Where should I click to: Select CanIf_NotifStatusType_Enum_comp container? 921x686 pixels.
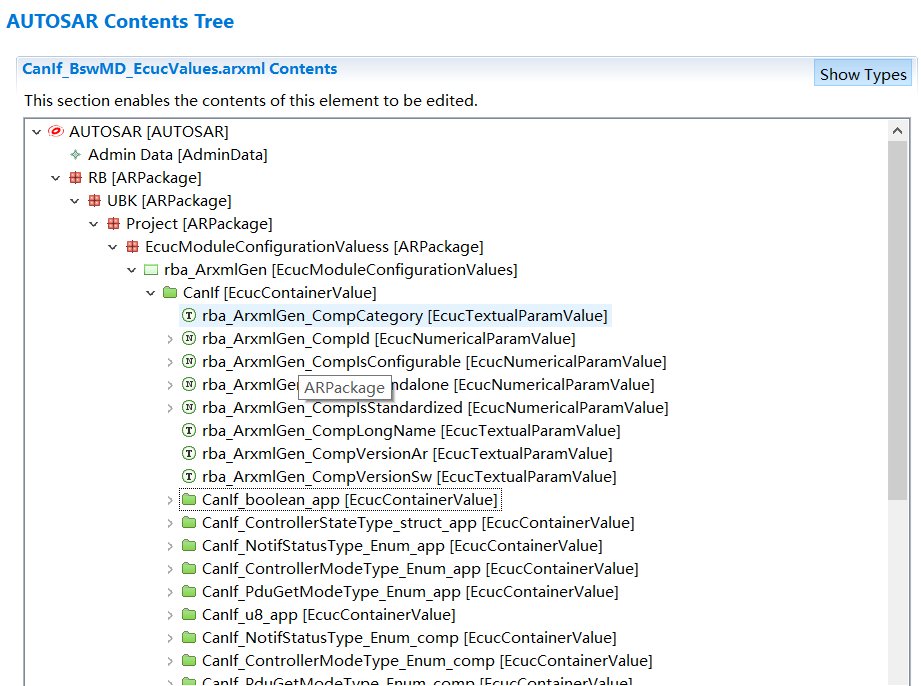tap(408, 638)
